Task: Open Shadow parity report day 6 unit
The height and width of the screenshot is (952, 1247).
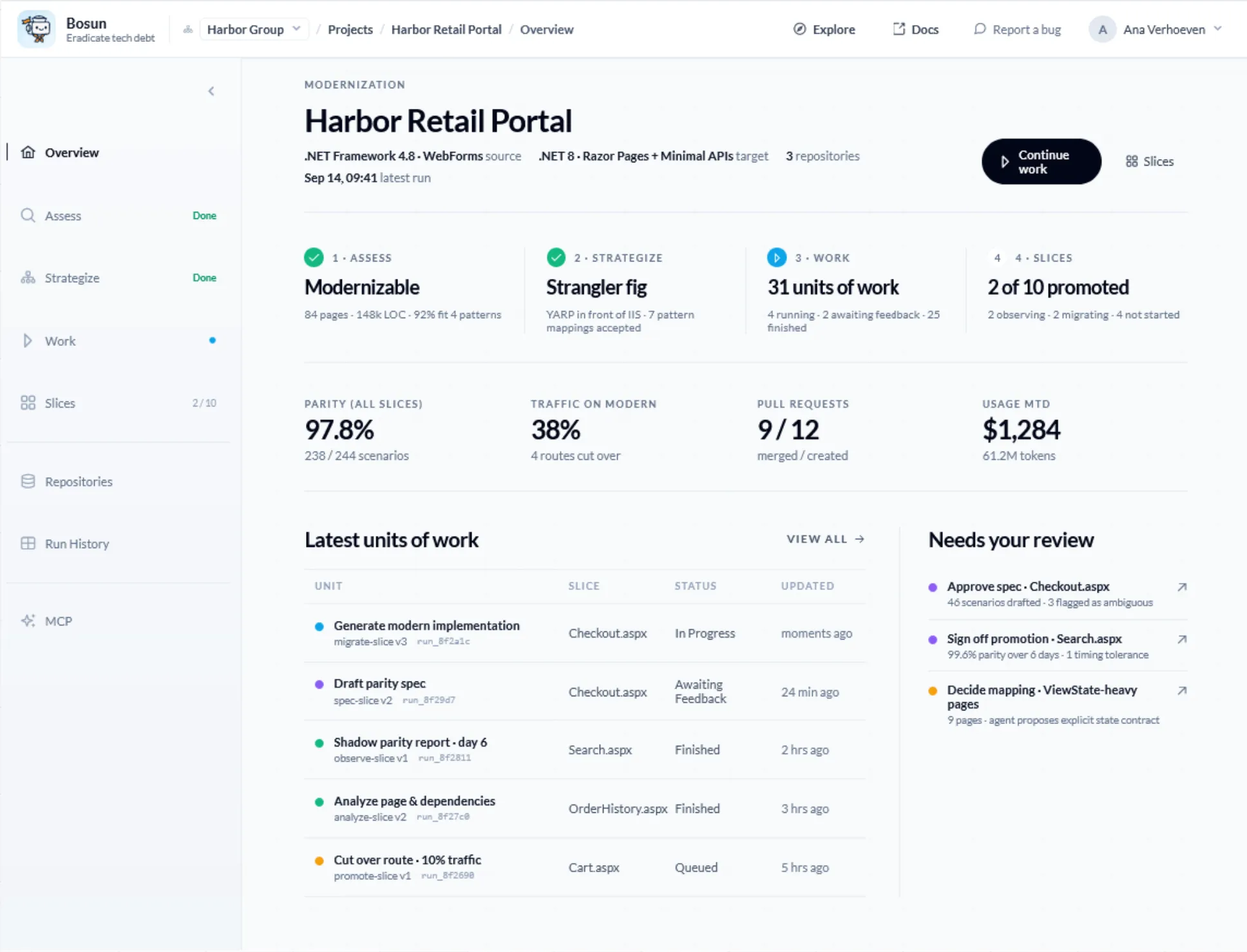Action: [585, 750]
